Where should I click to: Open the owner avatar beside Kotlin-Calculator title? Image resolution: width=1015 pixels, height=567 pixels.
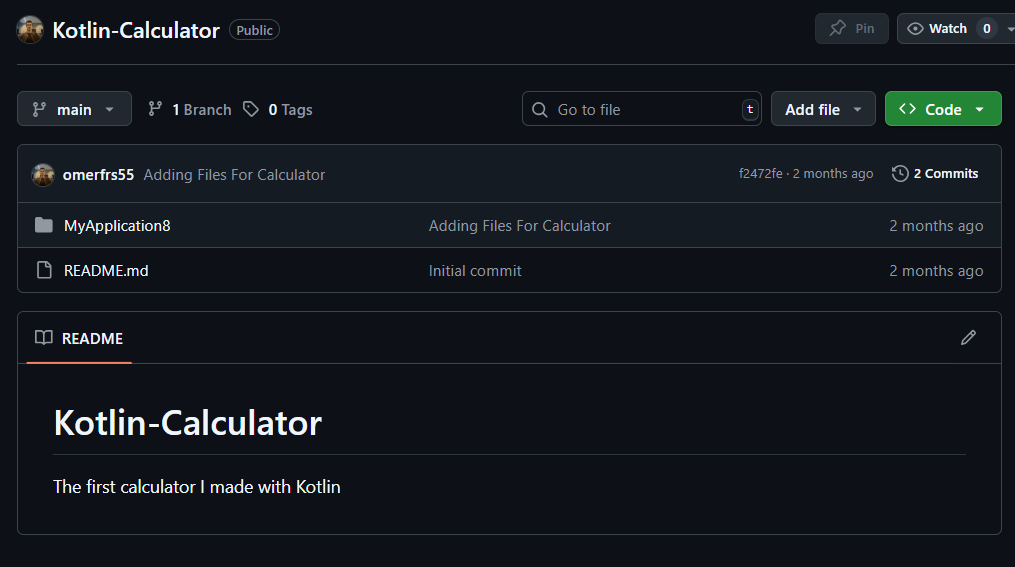click(30, 30)
